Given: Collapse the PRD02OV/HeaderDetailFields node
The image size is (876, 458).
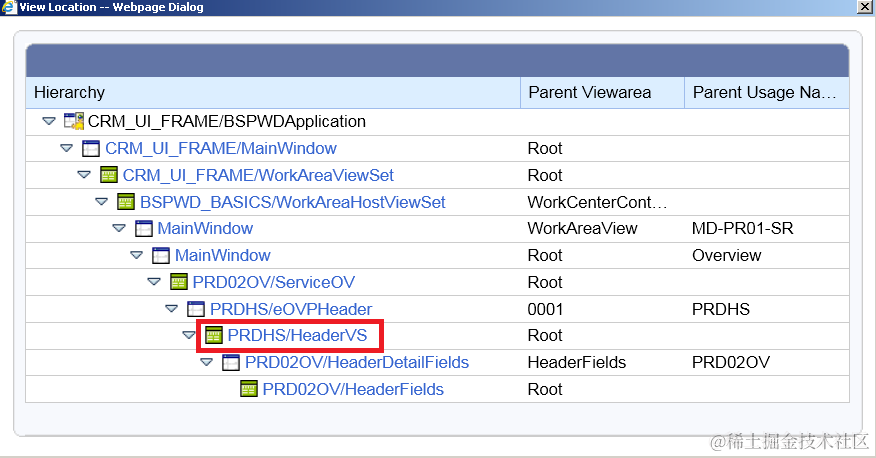Looking at the screenshot, I should coord(207,362).
